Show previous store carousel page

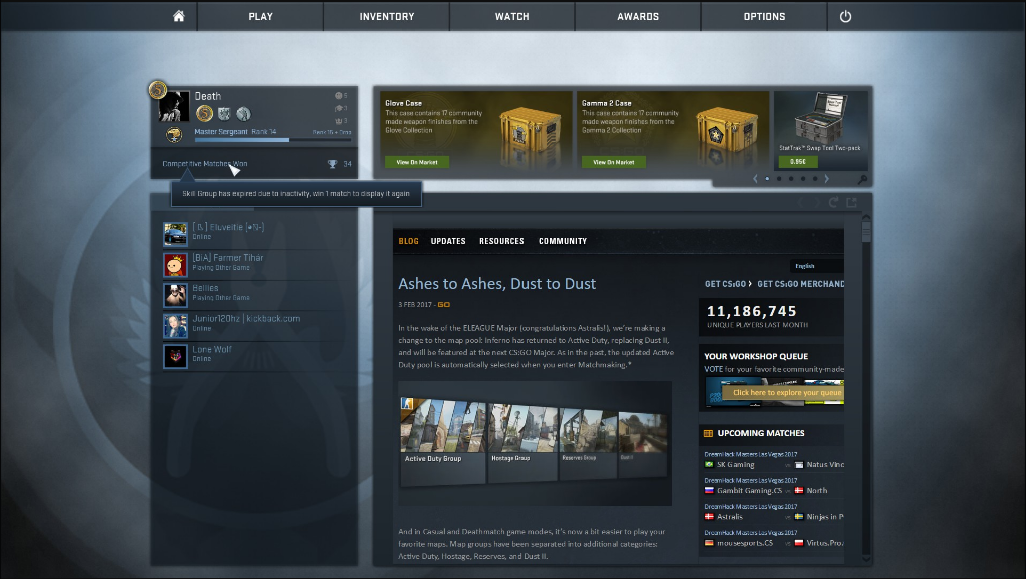[x=755, y=179]
